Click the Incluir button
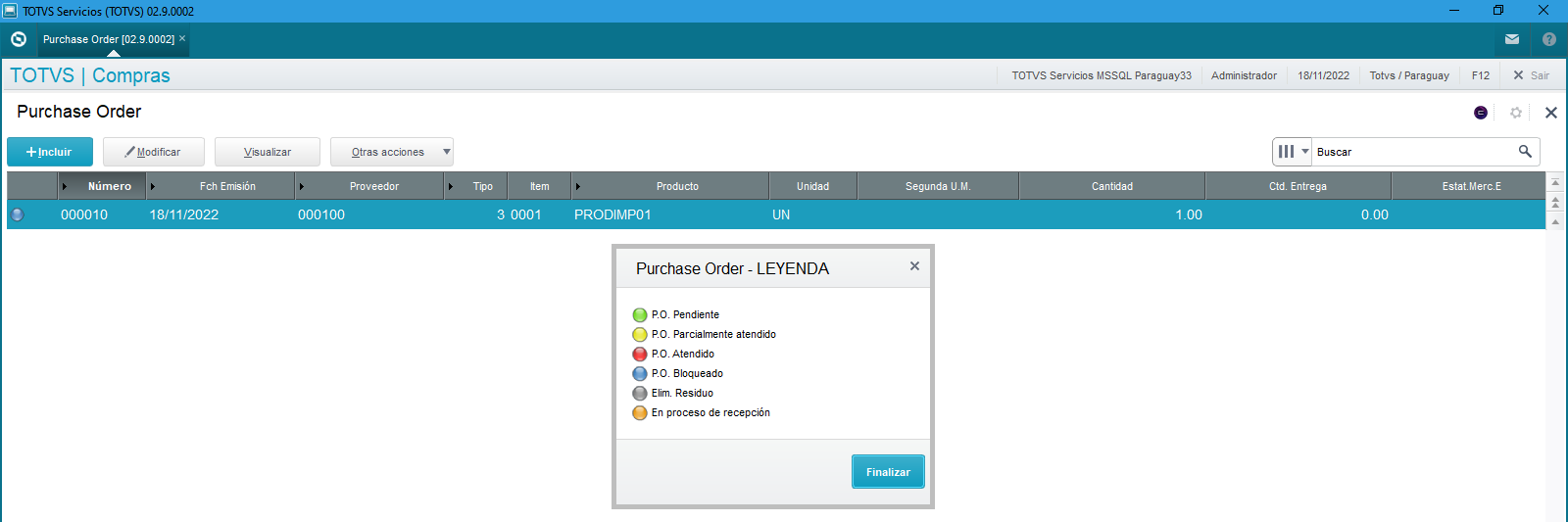 coord(50,152)
